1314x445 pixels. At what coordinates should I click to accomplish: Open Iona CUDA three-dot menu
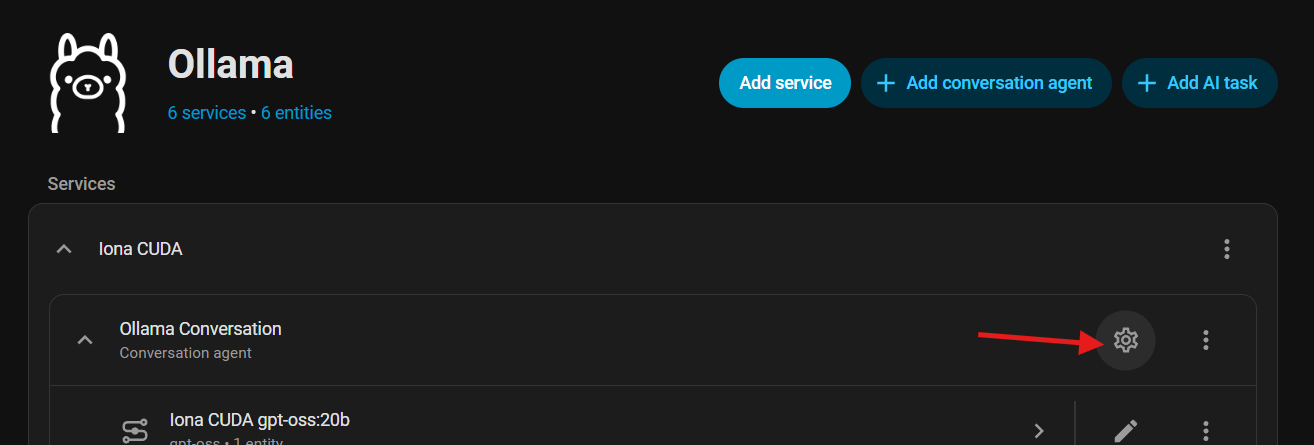point(1227,249)
